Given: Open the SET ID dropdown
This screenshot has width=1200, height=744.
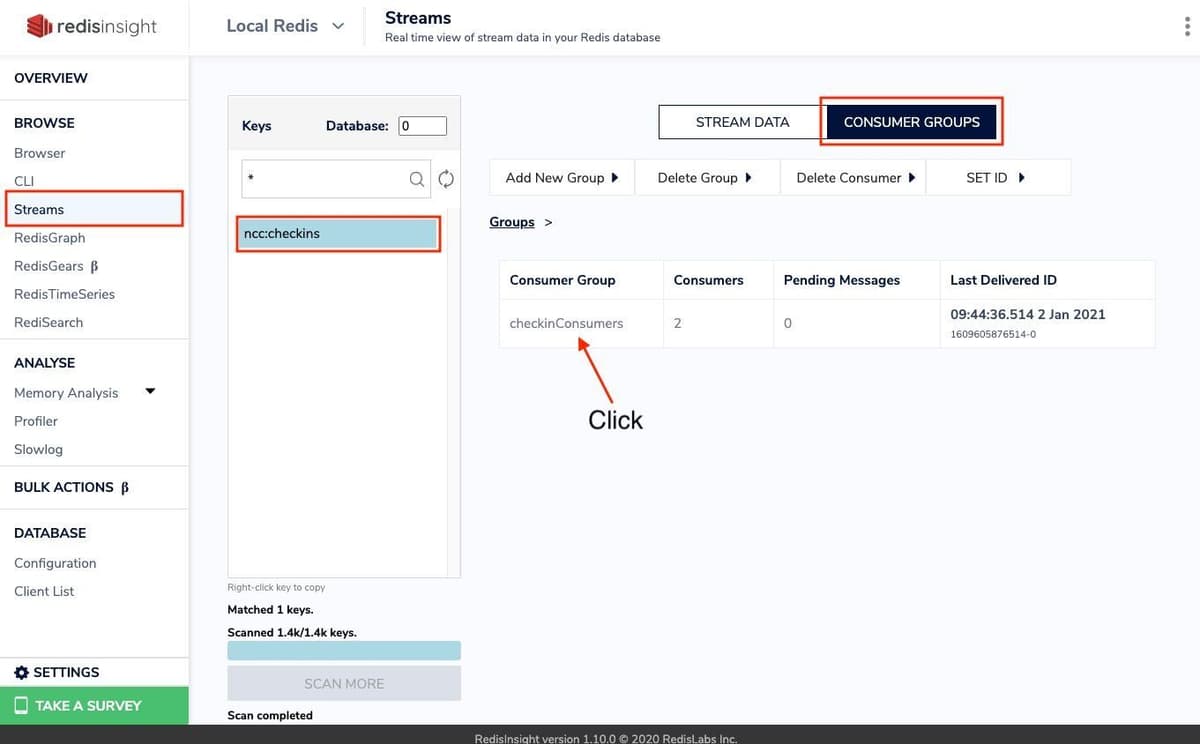Looking at the screenshot, I should (x=996, y=177).
